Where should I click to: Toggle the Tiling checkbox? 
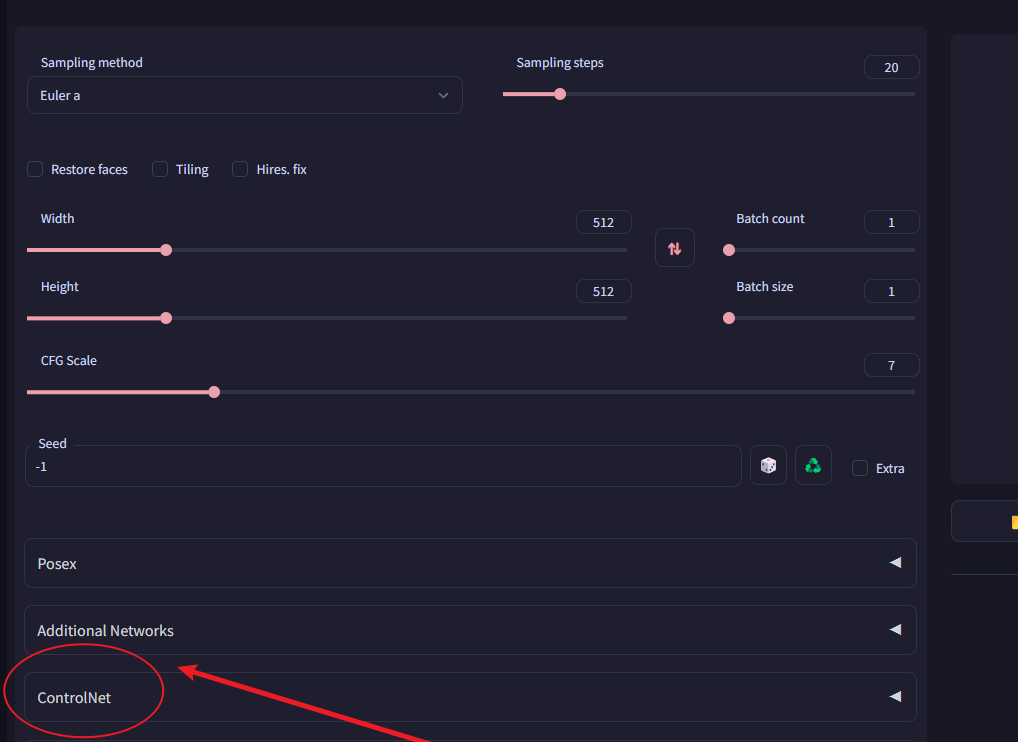[x=160, y=169]
